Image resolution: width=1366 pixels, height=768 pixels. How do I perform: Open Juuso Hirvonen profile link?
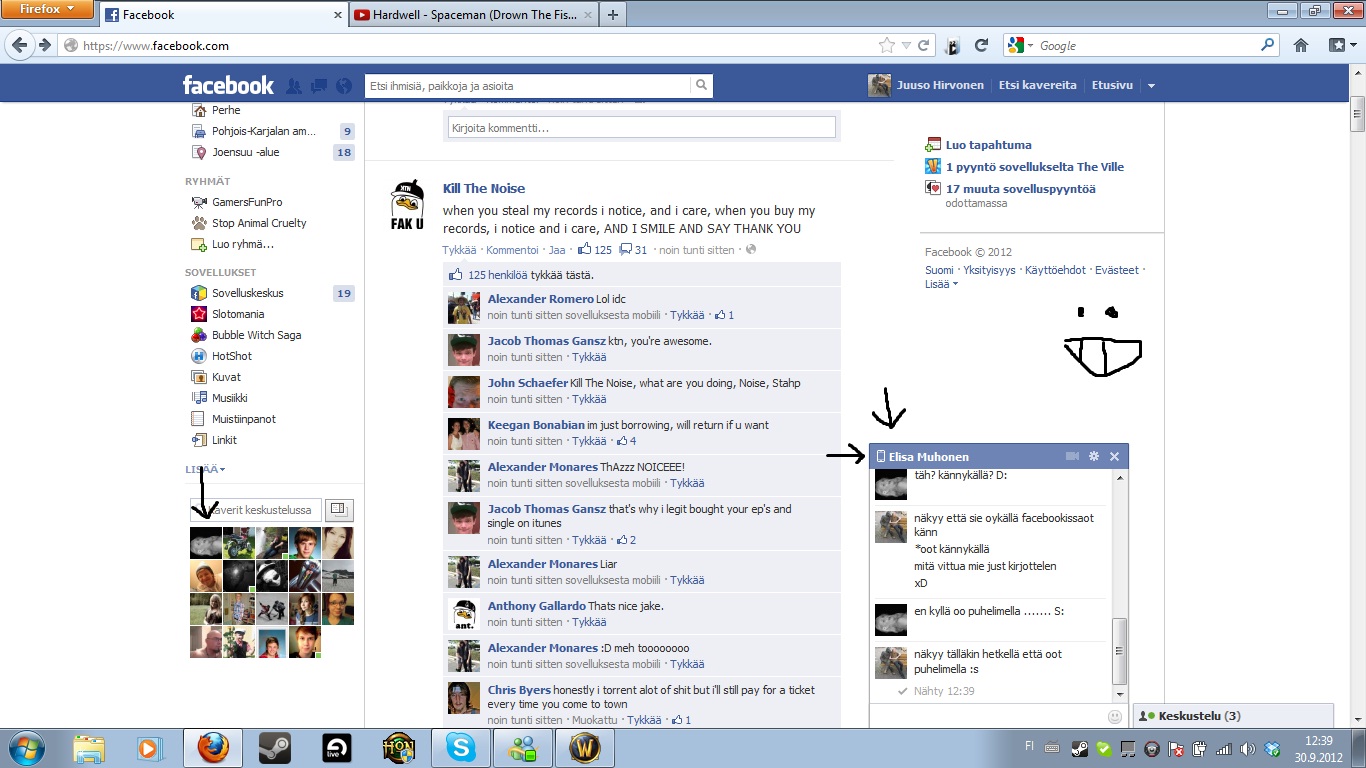(940, 85)
